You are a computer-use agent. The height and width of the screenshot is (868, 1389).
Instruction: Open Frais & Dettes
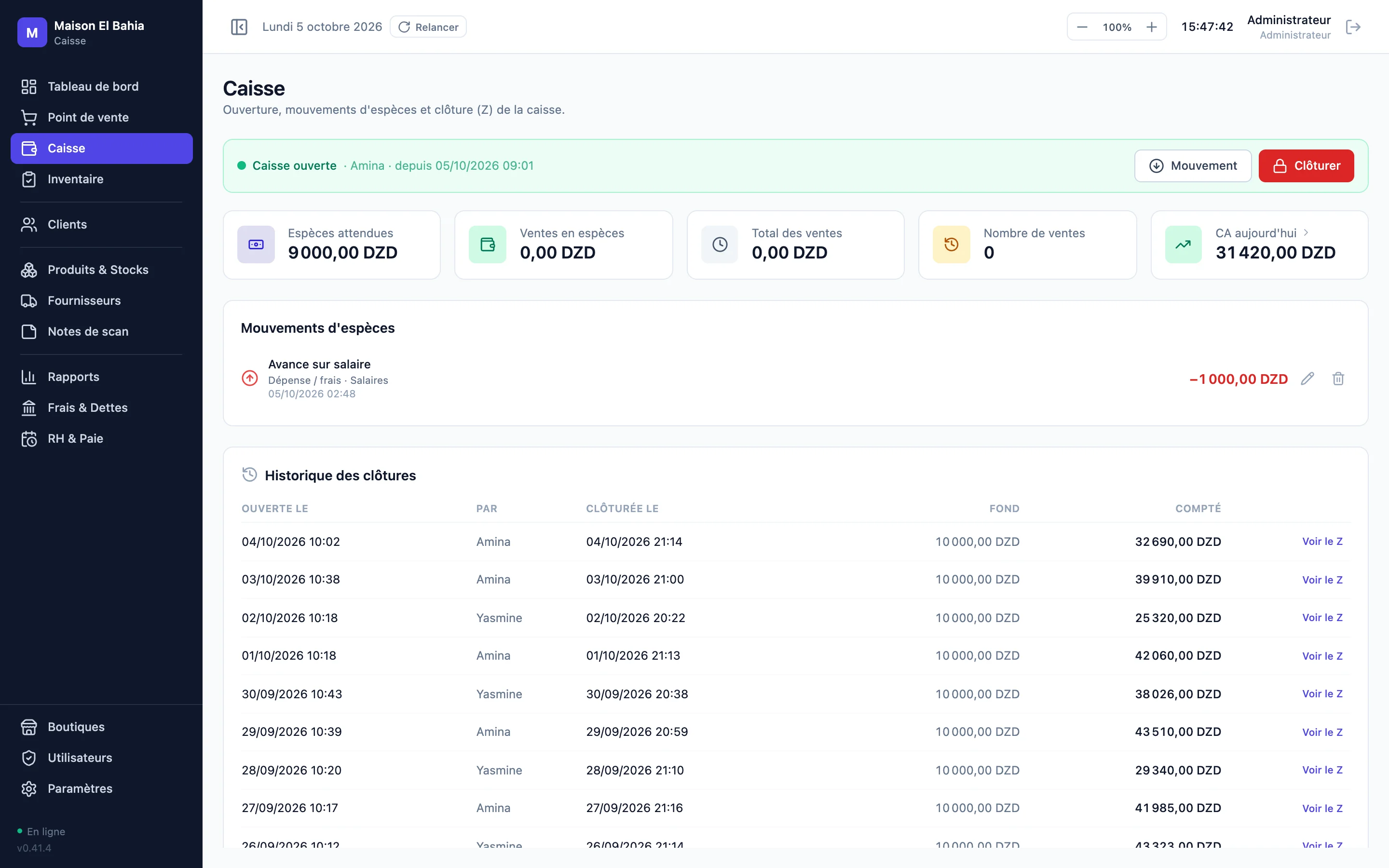pyautogui.click(x=102, y=408)
